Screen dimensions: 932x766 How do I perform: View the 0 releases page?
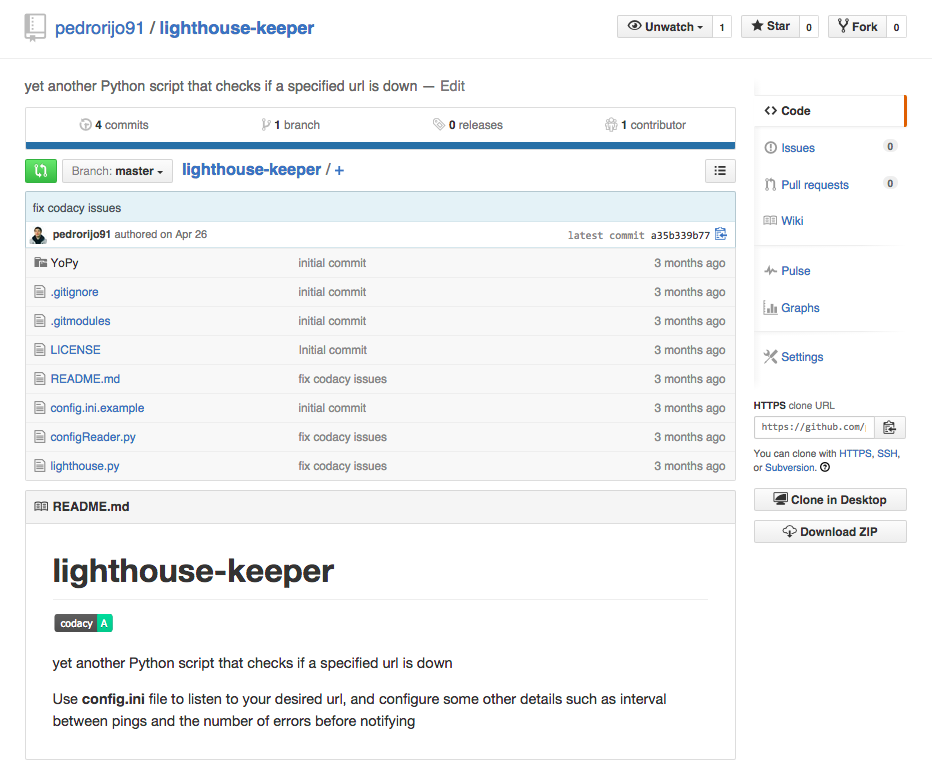coord(468,125)
